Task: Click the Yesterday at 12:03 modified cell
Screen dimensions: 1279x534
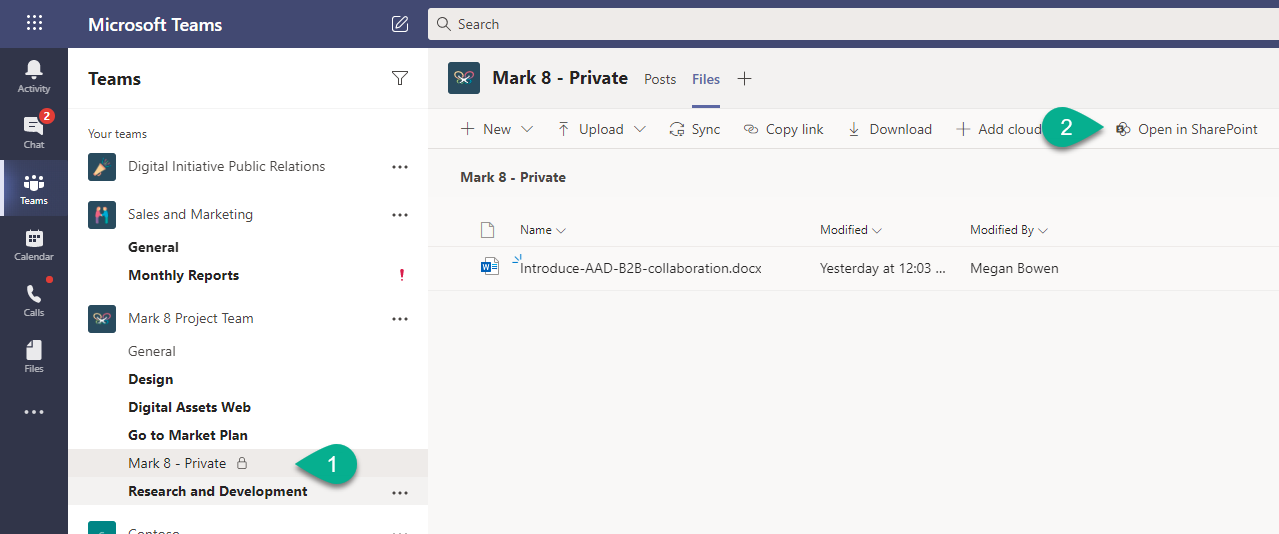Action: pos(882,268)
